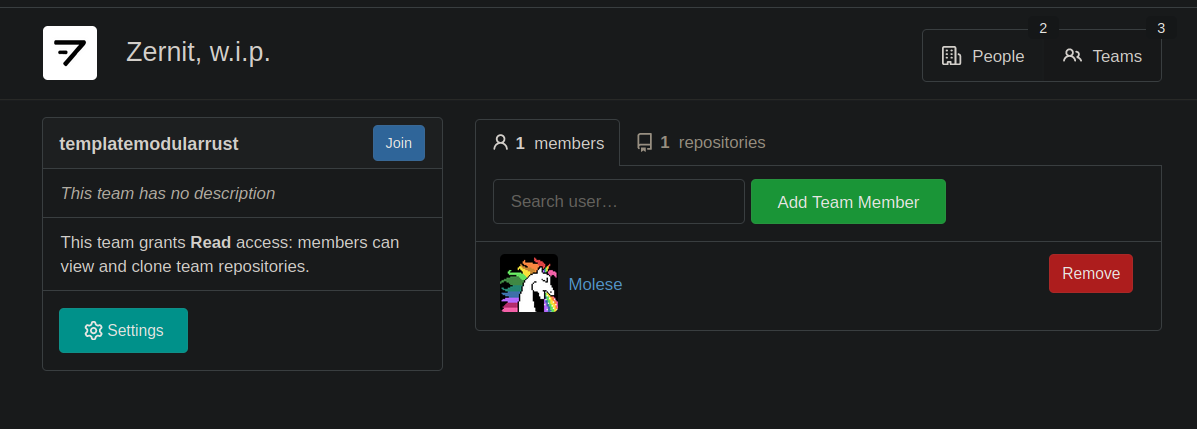Click the Add Team Member button
Viewport: 1197px width, 429px height.
point(848,202)
